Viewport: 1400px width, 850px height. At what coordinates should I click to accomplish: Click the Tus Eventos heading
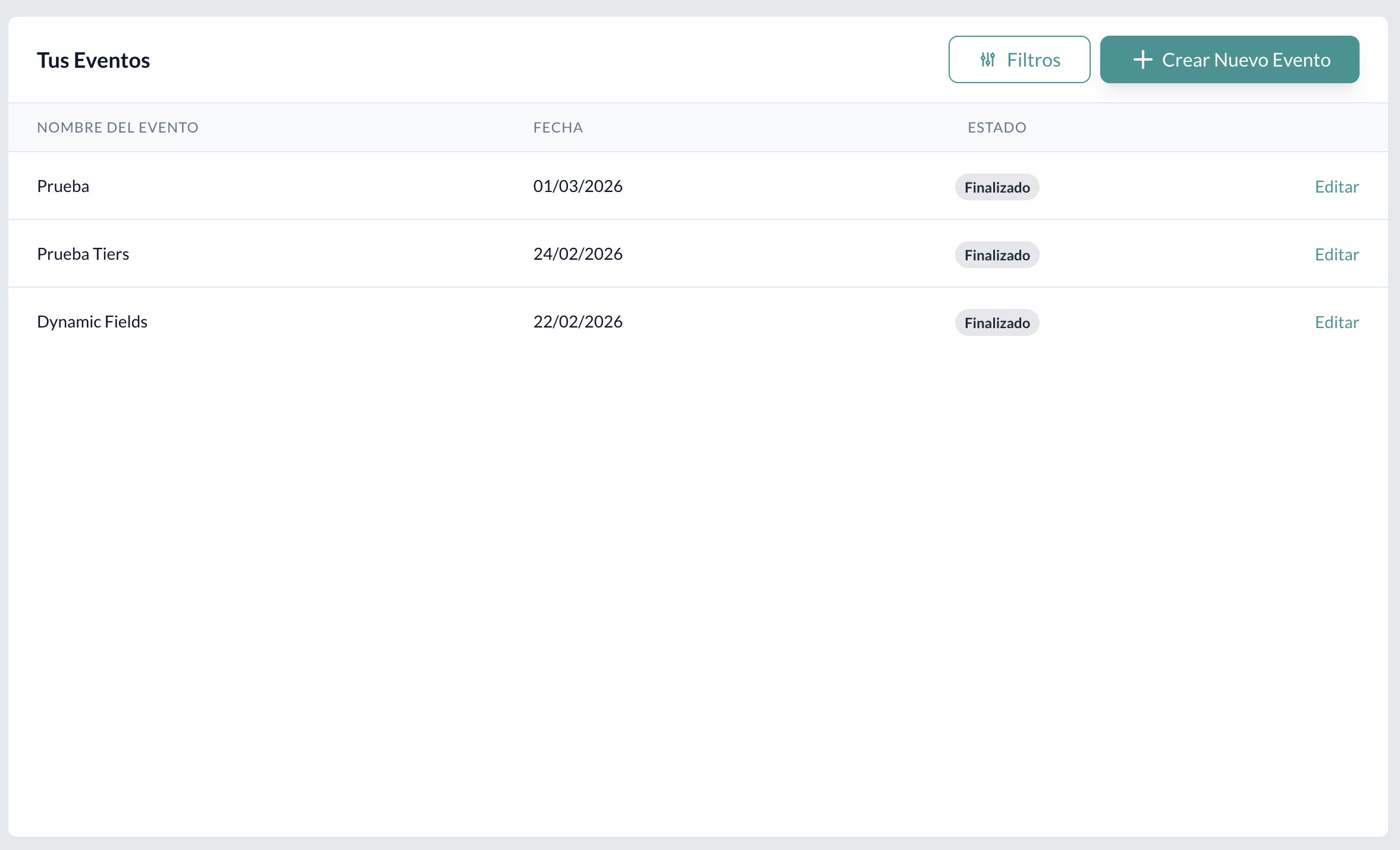[93, 60]
